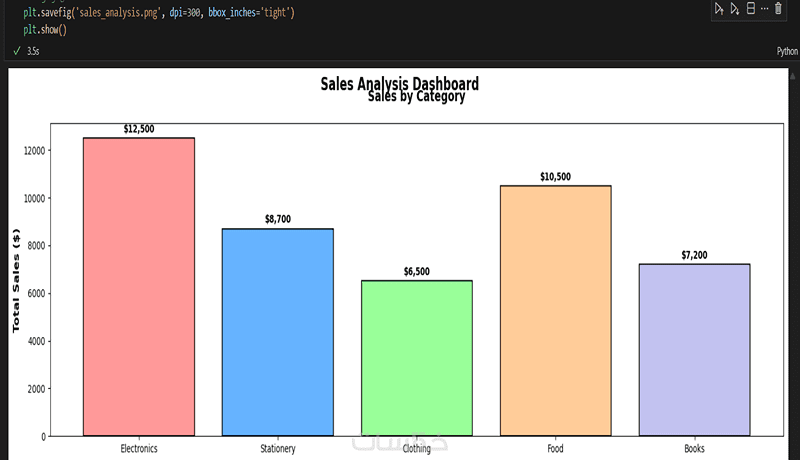Click the green Clothing bar

tap(416, 358)
